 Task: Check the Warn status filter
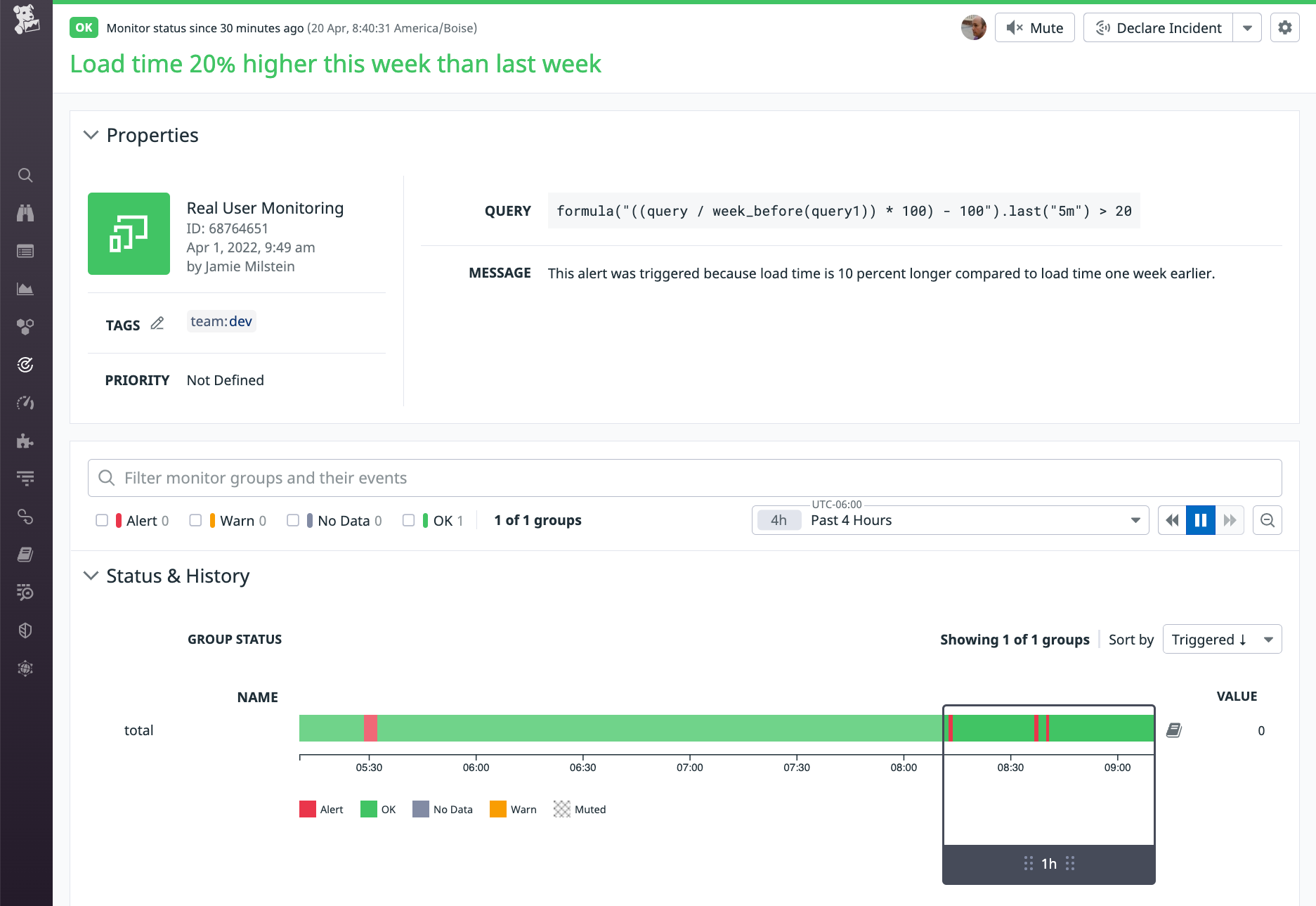(x=197, y=520)
